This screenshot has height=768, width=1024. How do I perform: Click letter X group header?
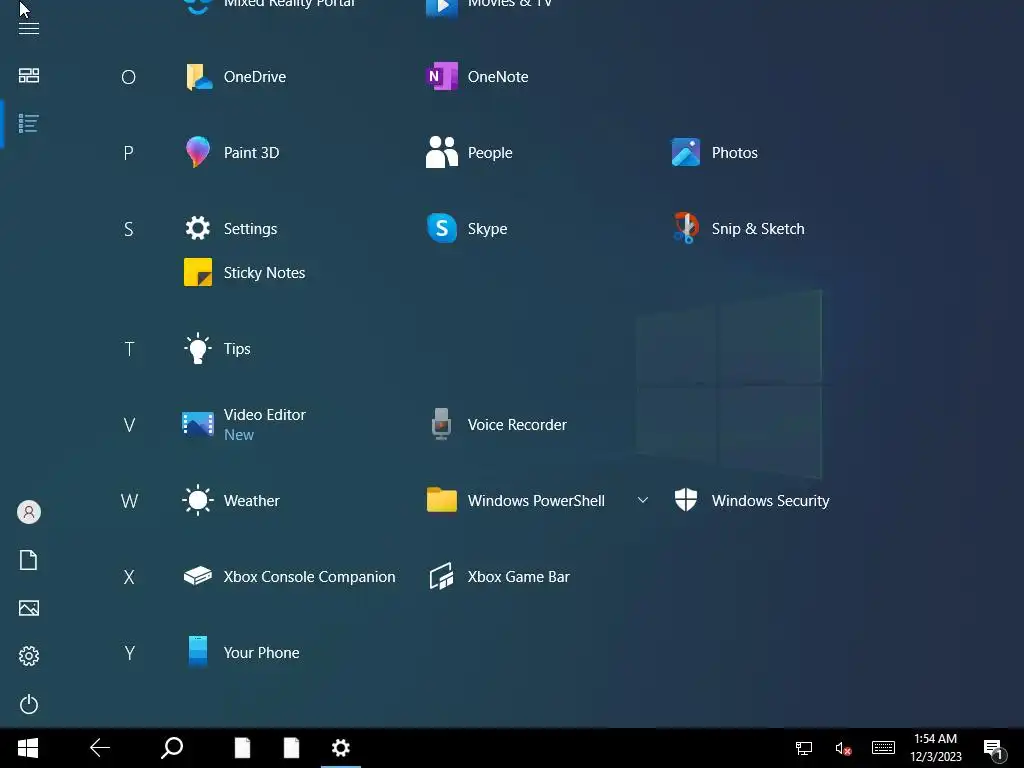[x=129, y=577]
